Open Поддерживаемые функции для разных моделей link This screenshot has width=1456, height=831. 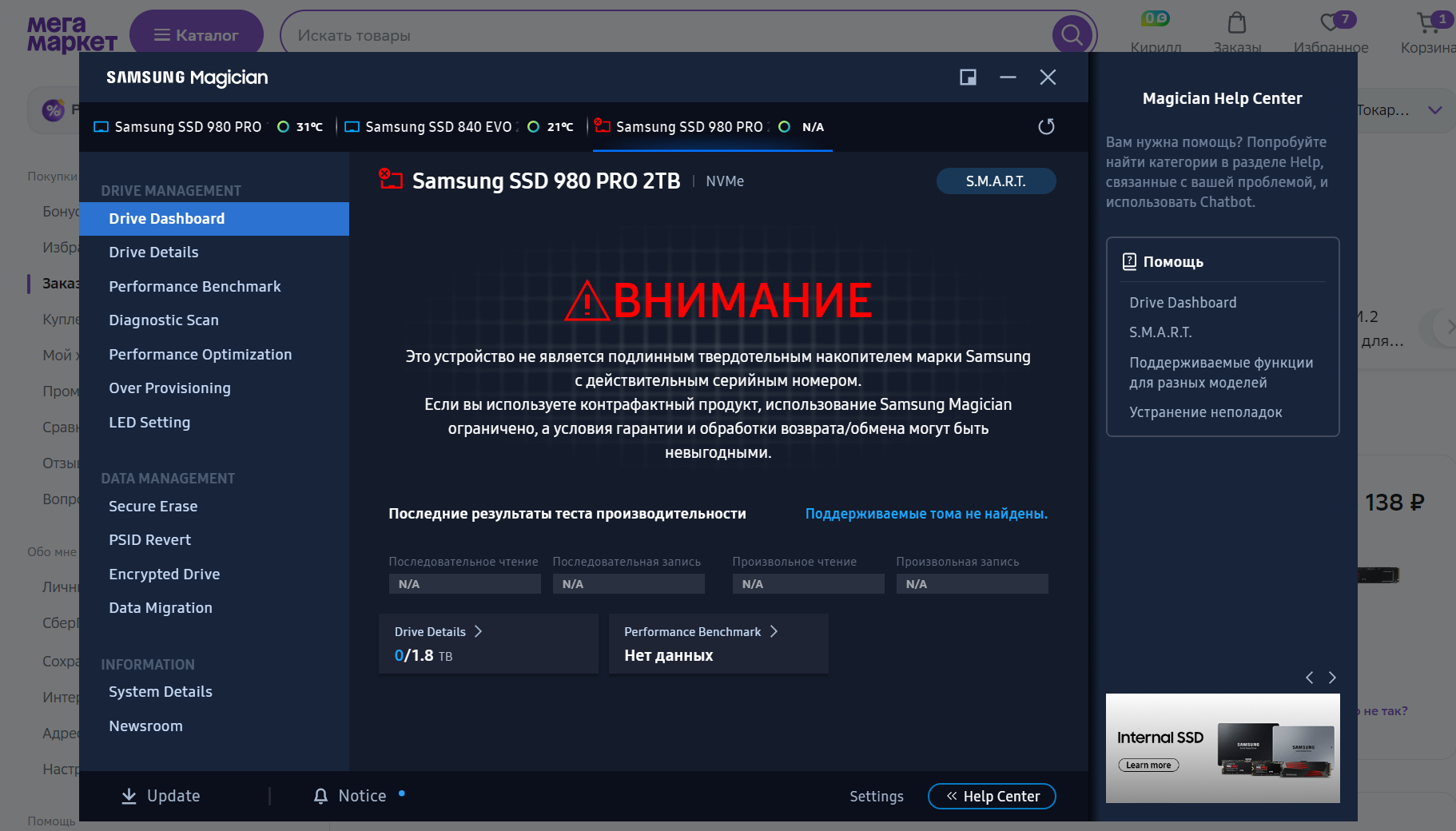[x=1221, y=372]
